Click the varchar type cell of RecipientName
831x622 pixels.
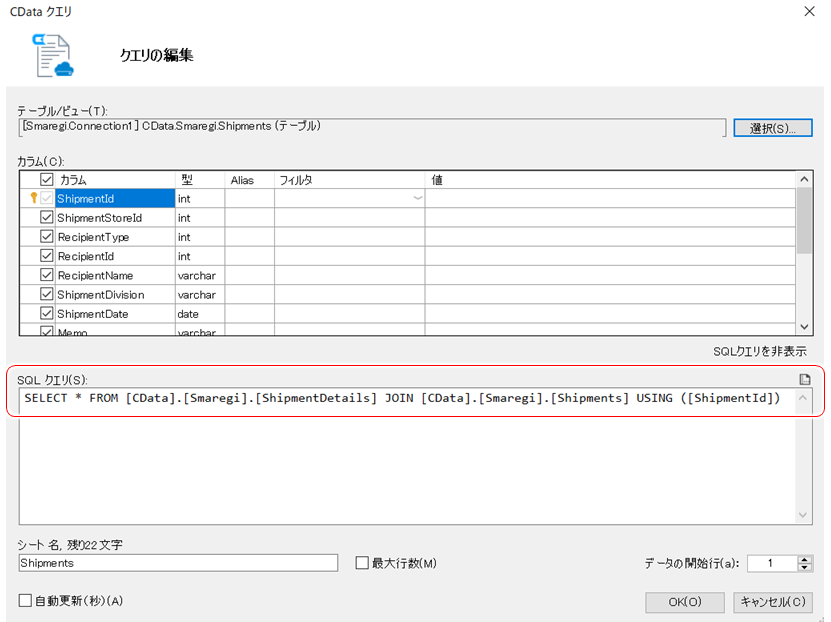point(200,276)
